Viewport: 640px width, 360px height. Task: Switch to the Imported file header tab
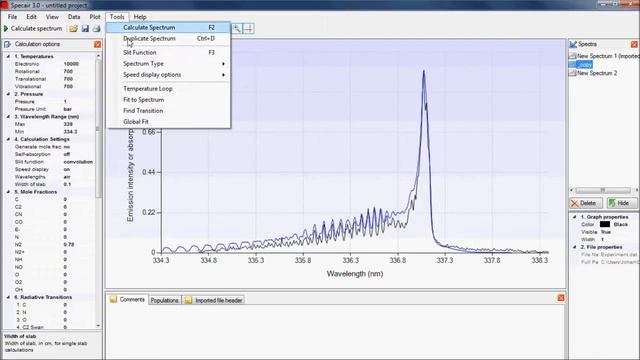point(213,300)
